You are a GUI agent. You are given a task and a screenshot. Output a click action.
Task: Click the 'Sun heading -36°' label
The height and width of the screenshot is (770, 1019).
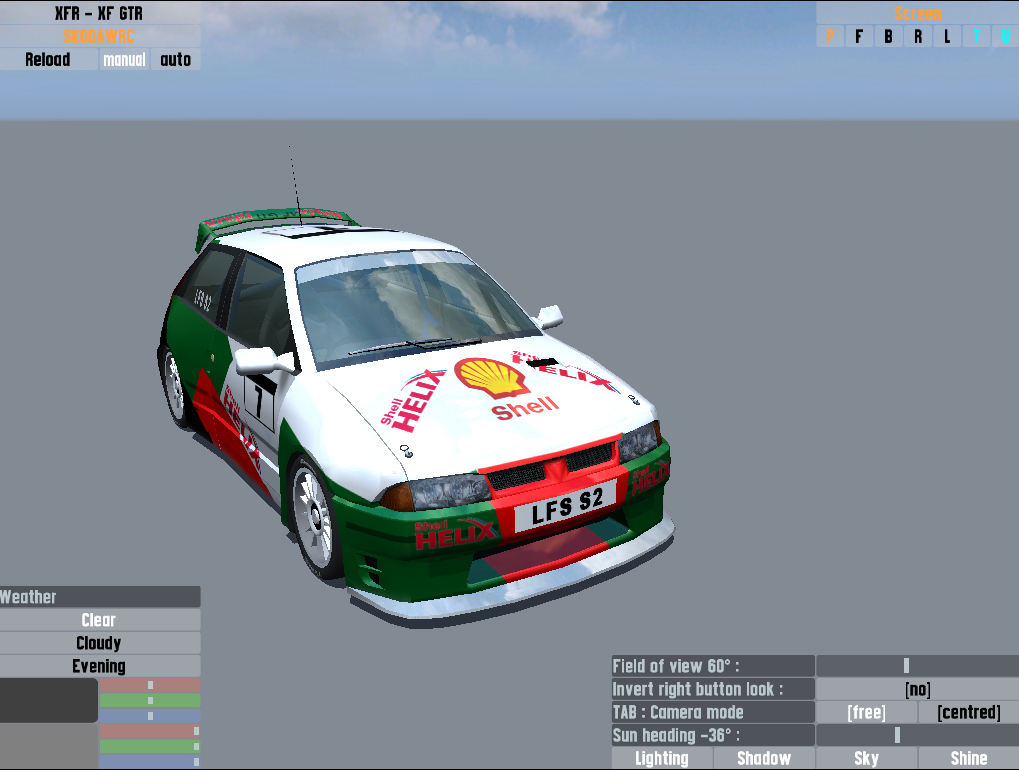click(x=713, y=735)
